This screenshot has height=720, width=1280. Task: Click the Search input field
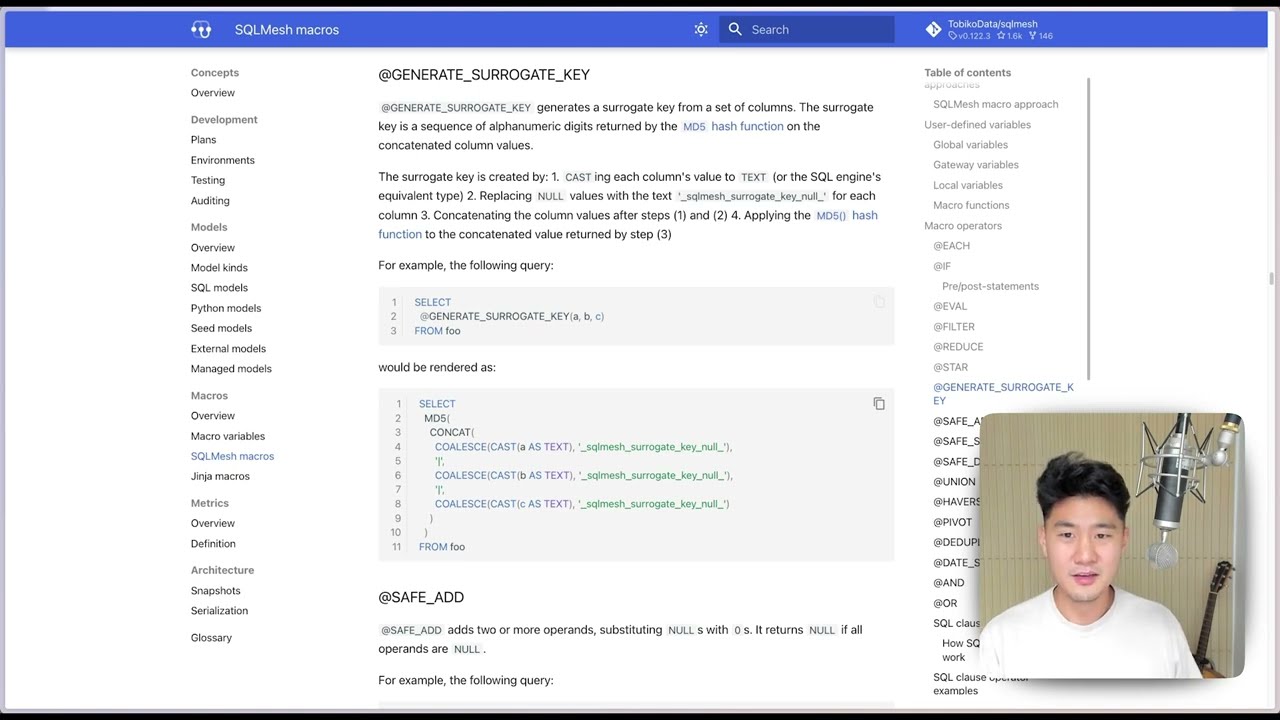point(807,29)
